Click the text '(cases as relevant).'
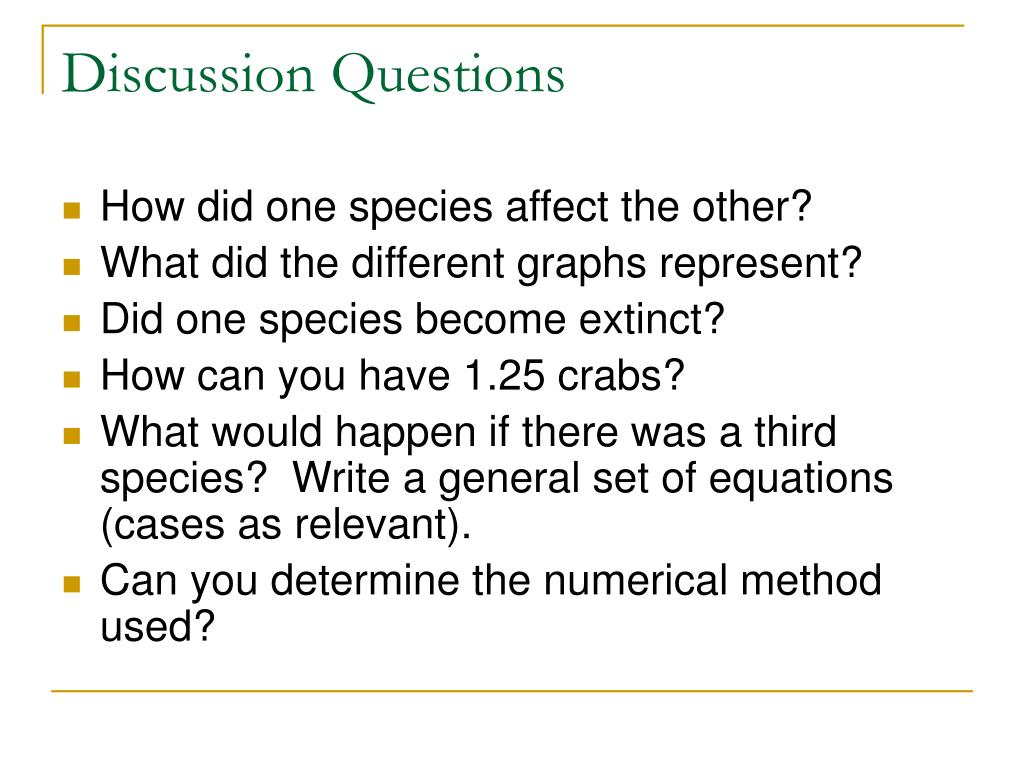The height and width of the screenshot is (768, 1024). coord(285,525)
